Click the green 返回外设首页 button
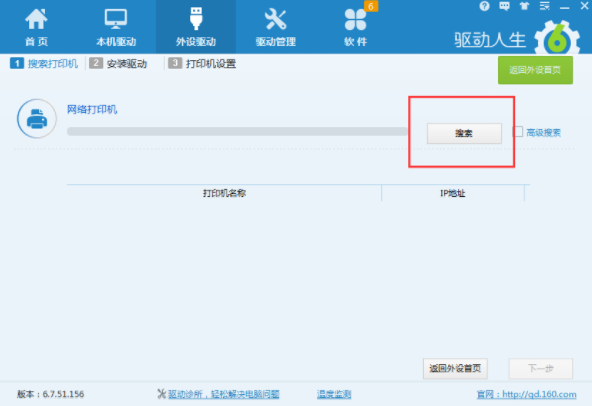Screen dimensions: 592x406 click(x=535, y=70)
